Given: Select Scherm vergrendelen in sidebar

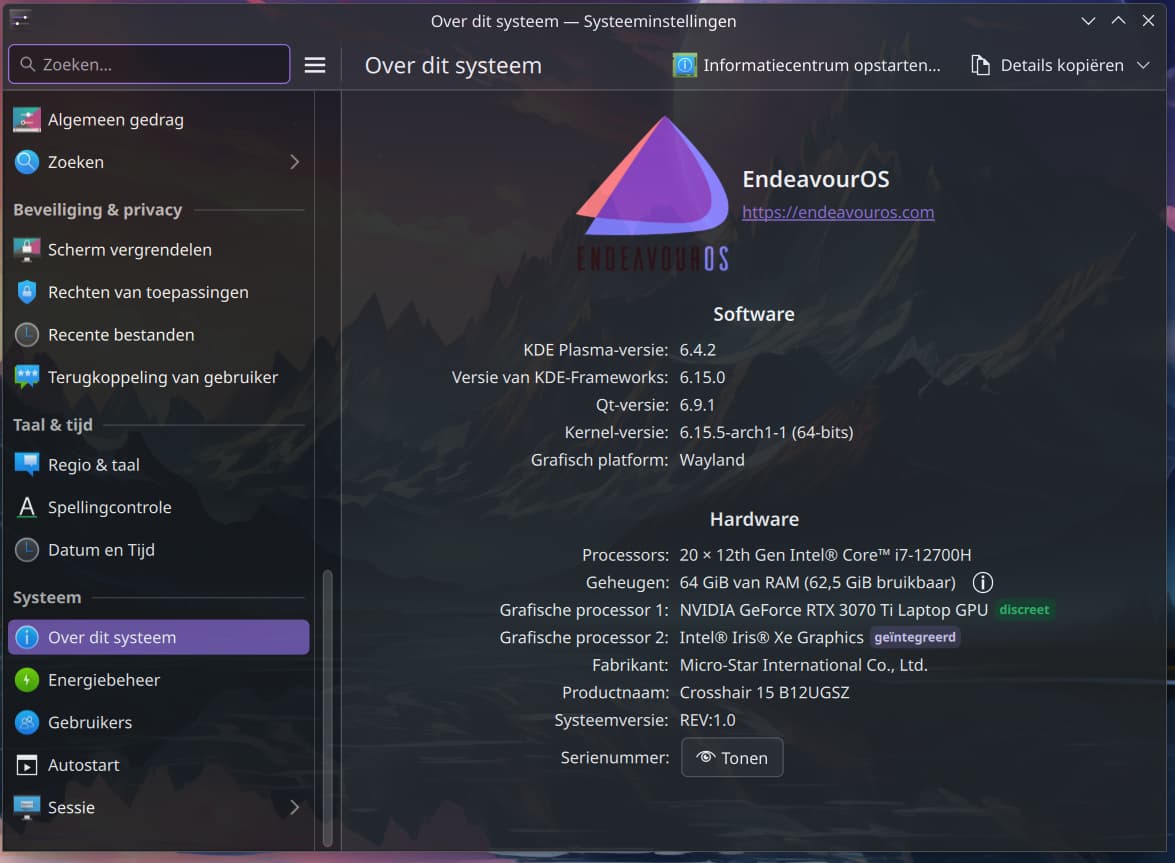Looking at the screenshot, I should coord(158,249).
